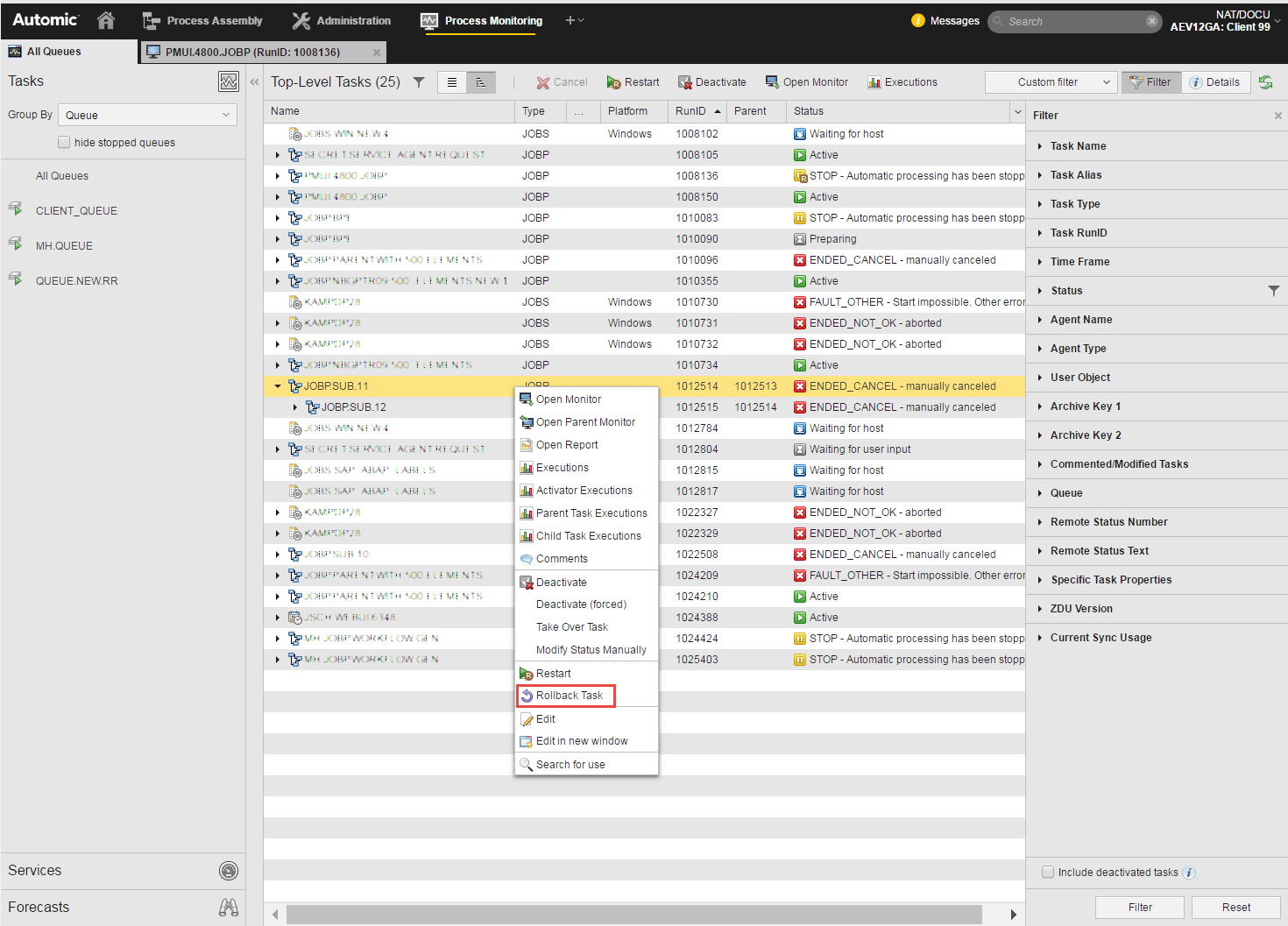The image size is (1288, 926).
Task: Open the Tasks monitor icon in sidebar header
Action: 229,81
